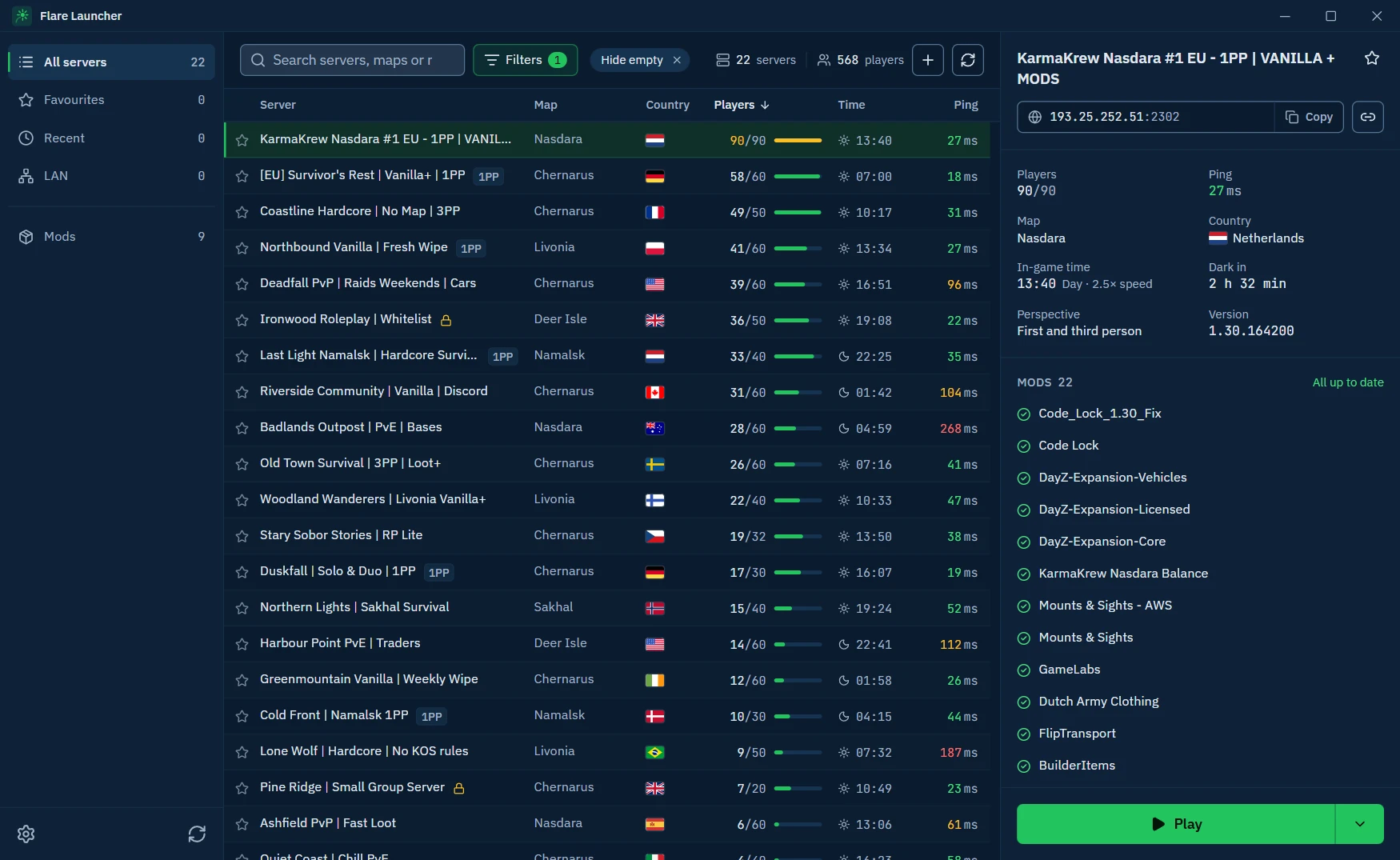Star the Northbound Vanilla server row
1400x860 pixels.
tap(242, 248)
